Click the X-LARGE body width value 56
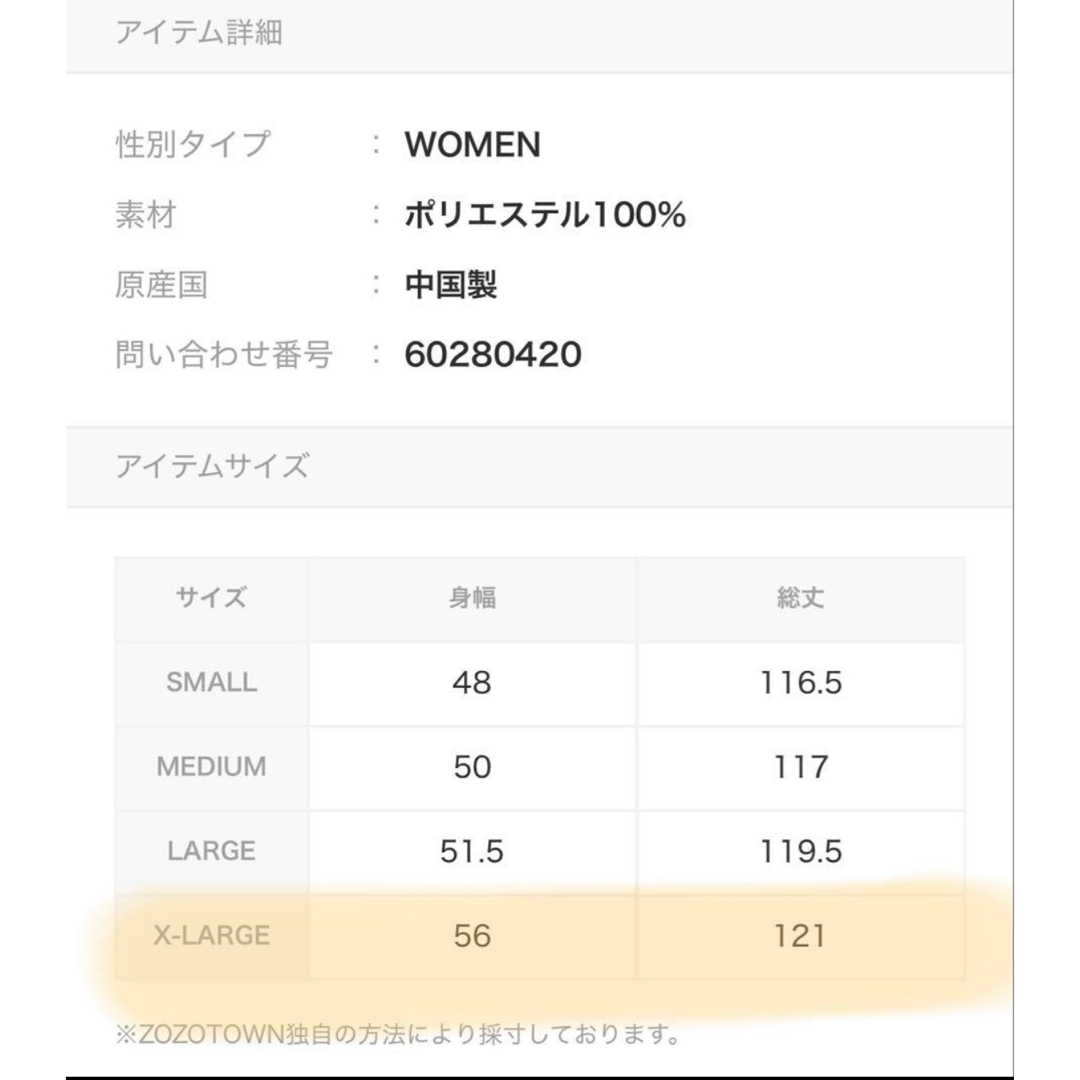The height and width of the screenshot is (1080, 1080). pyautogui.click(x=472, y=936)
